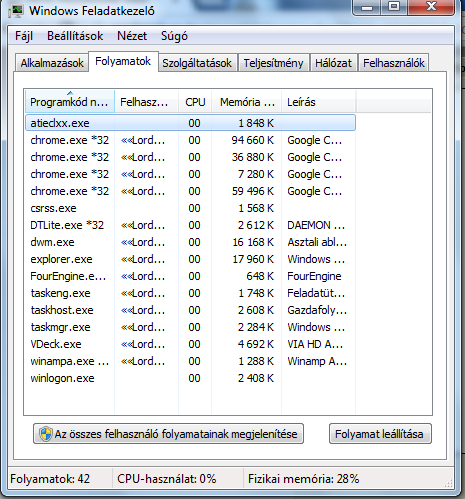Select the winlogon.exe process
Image resolution: width=465 pixels, height=499 pixels.
point(191,378)
